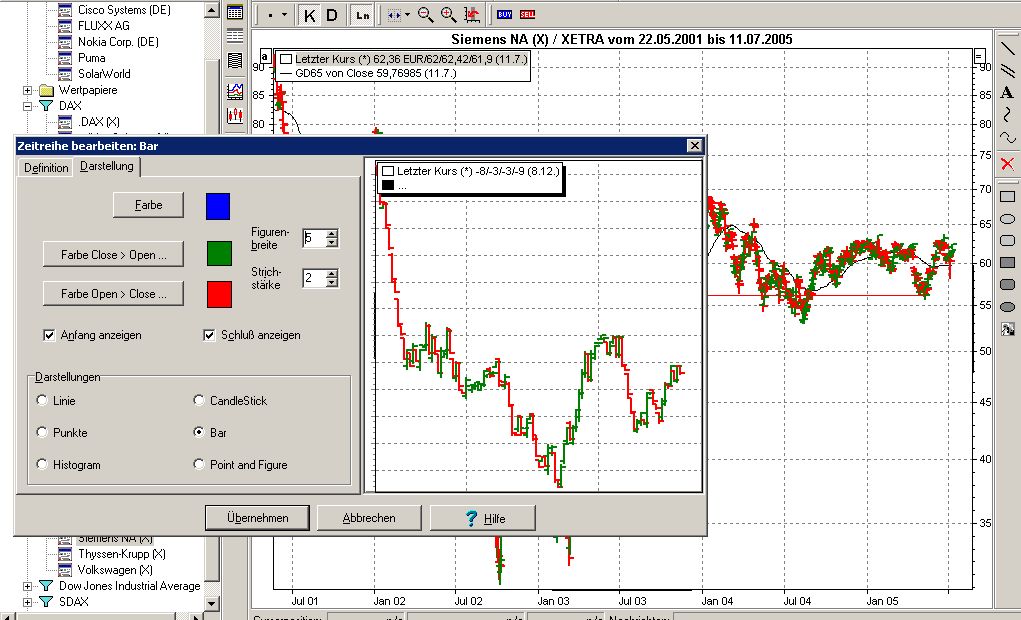Toggle the Ln logarithmic scale button

(363, 15)
